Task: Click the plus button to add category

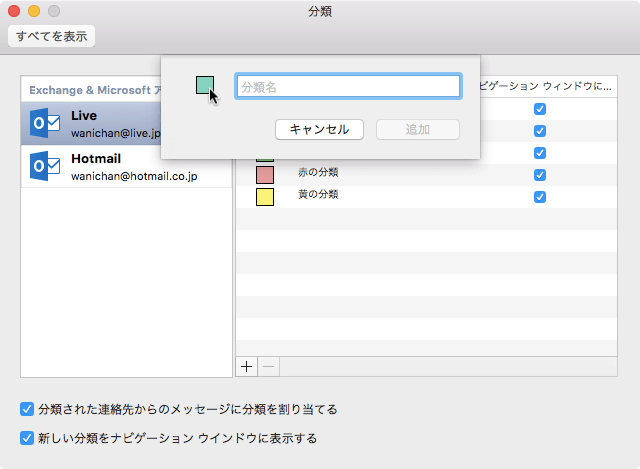Action: click(247, 367)
